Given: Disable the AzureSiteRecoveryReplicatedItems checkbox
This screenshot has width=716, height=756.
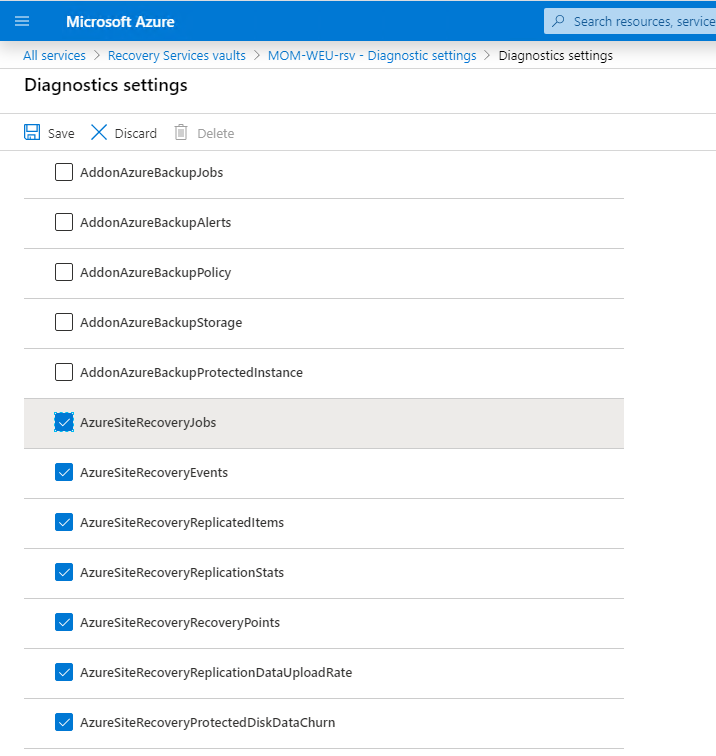Looking at the screenshot, I should 64,522.
